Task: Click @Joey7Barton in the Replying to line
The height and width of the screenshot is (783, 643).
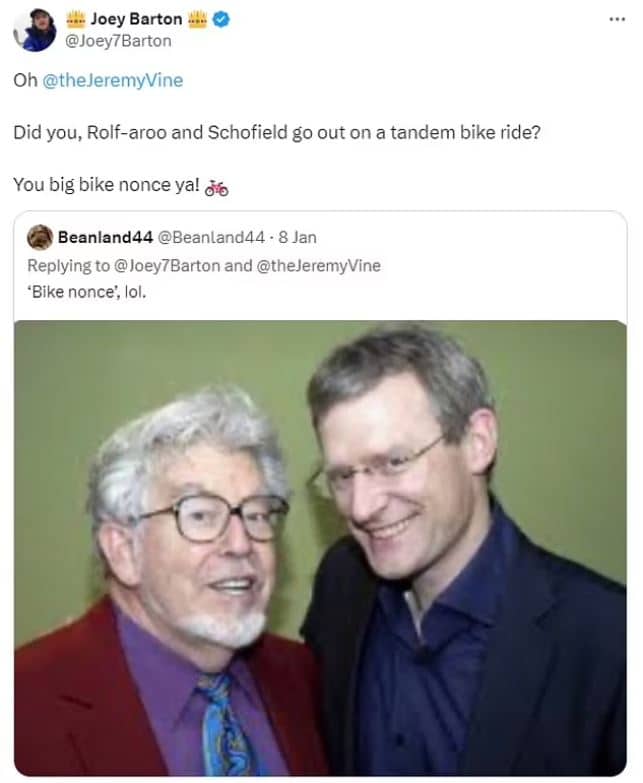Action: click(167, 265)
